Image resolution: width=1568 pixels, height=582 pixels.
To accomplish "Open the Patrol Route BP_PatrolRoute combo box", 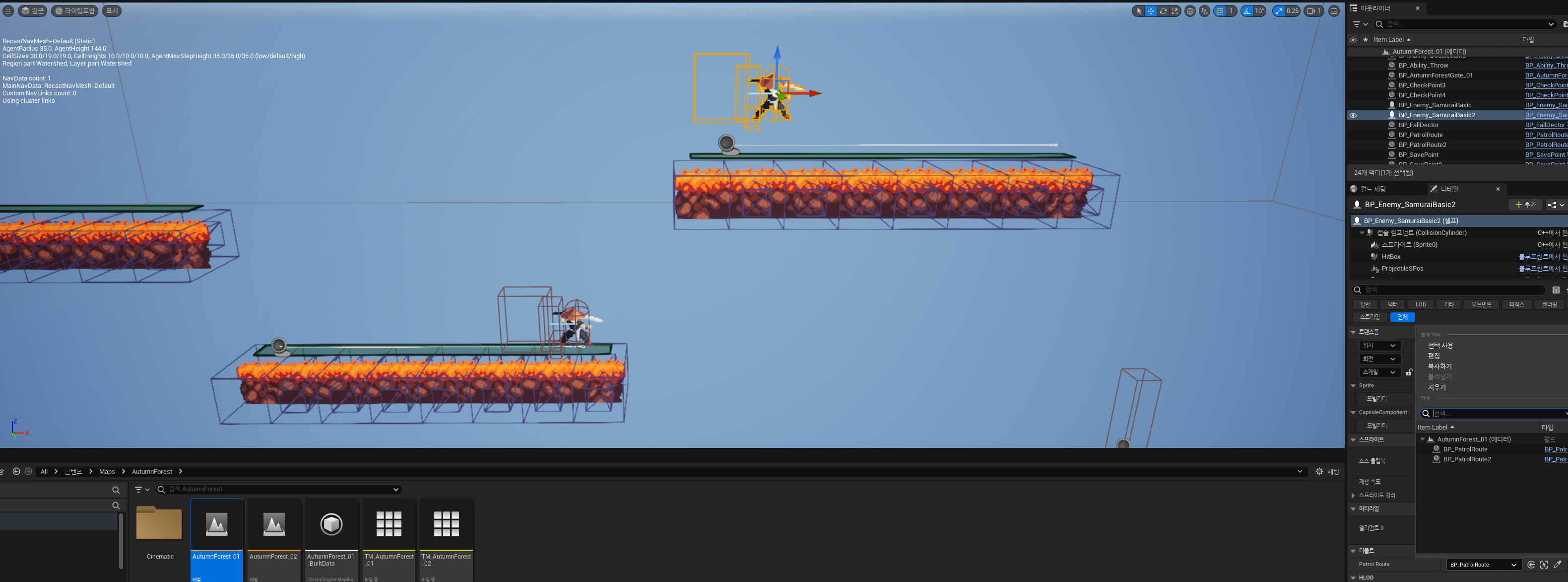I will pyautogui.click(x=1483, y=565).
